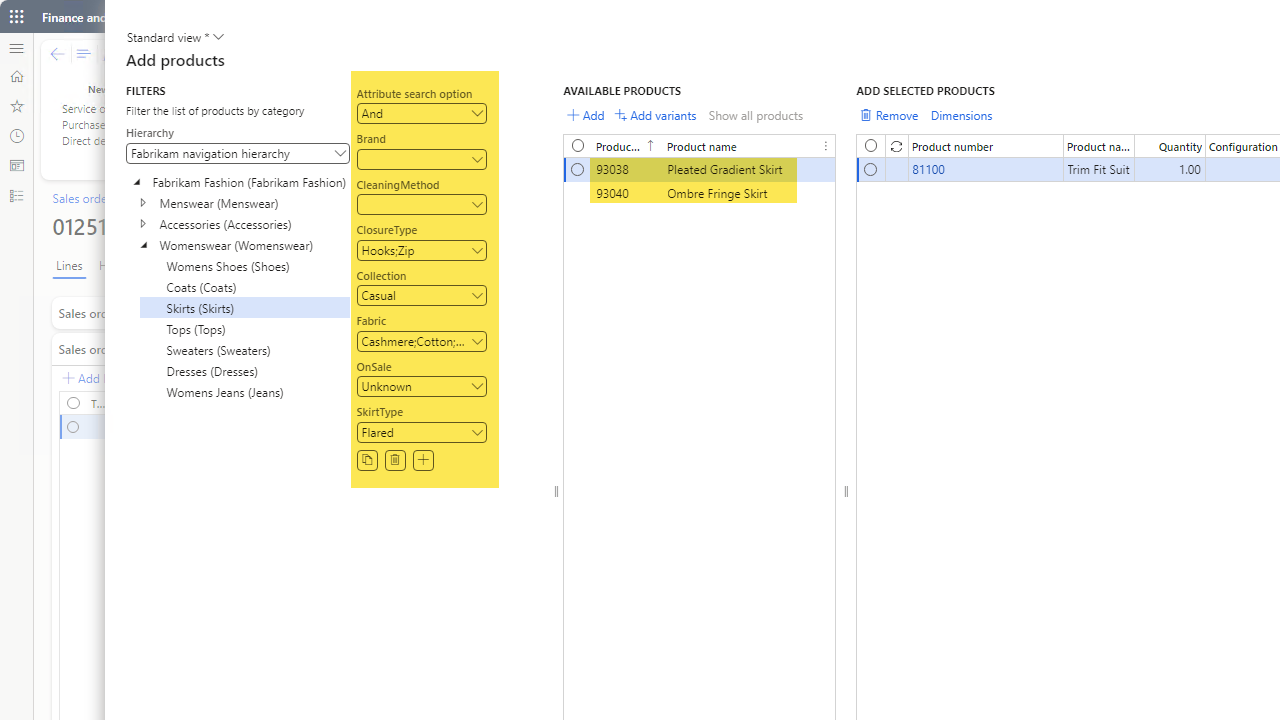
Task: Open the Brand dropdown
Action: (x=422, y=159)
